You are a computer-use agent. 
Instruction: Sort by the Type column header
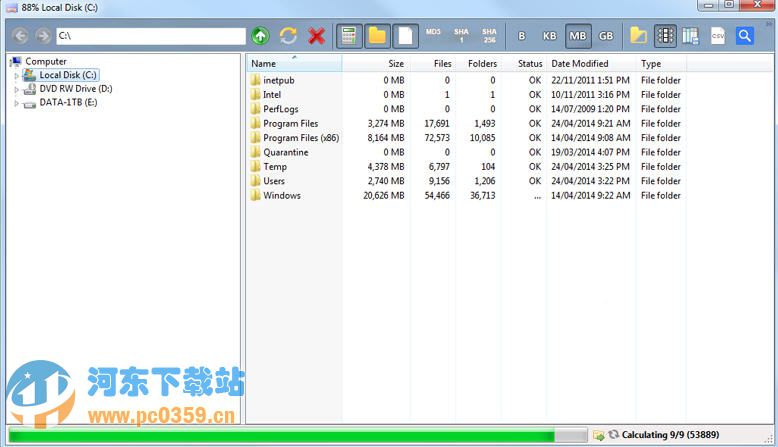pos(661,64)
